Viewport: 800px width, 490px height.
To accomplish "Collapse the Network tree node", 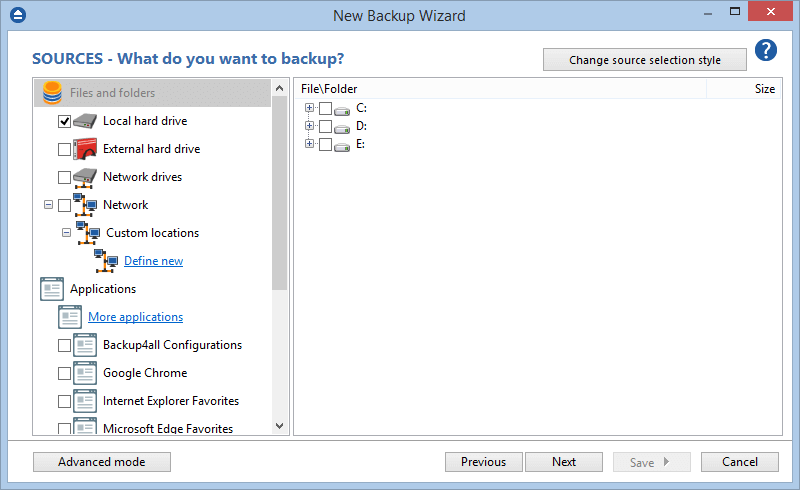I will pos(48,205).
